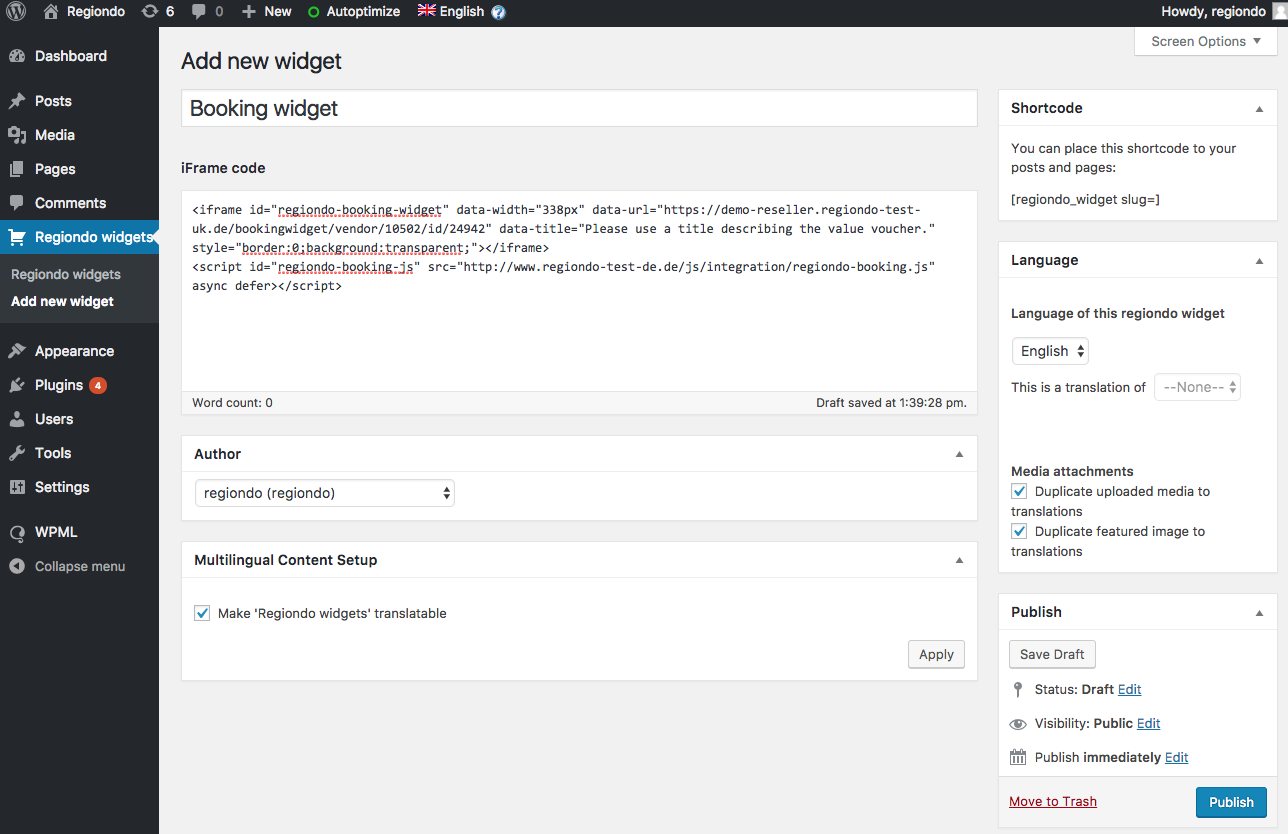Screen dimensions: 1288x834
Task: Click the updates refresh icon
Action: 150,12
